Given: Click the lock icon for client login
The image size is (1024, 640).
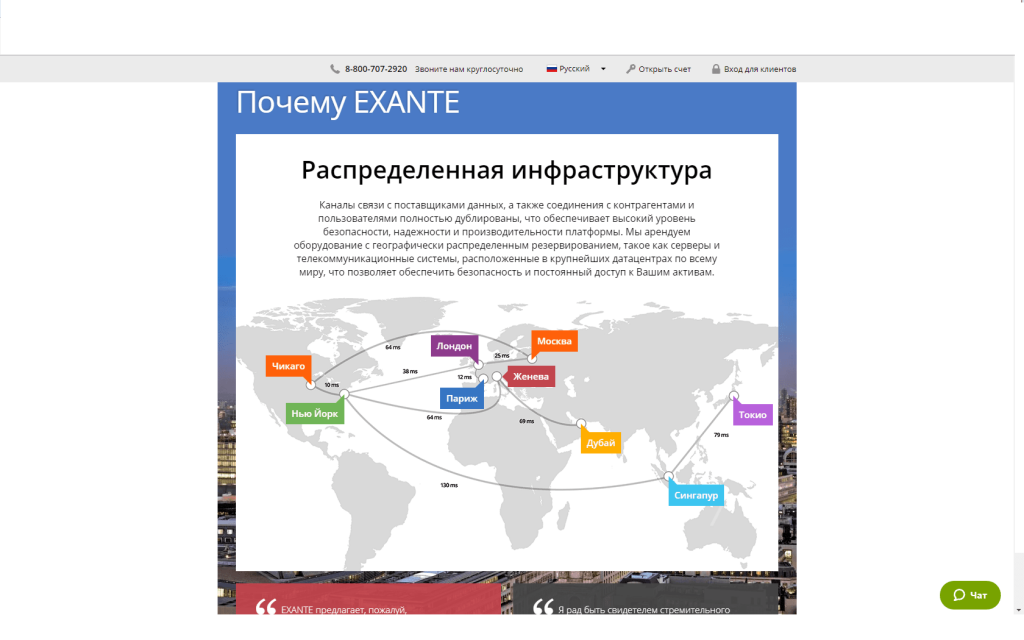Looking at the screenshot, I should tap(716, 69).
